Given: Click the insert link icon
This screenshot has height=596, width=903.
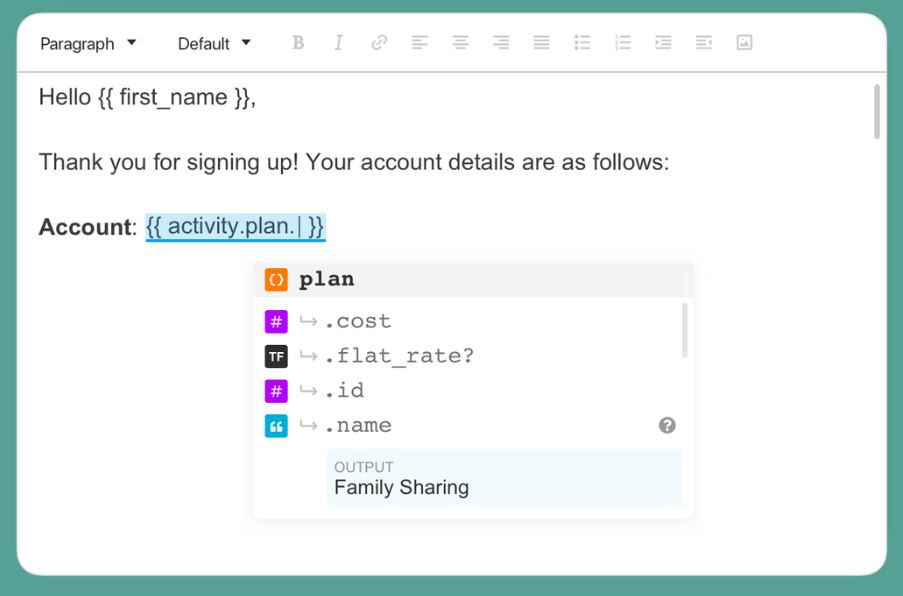Looking at the screenshot, I should 379,43.
